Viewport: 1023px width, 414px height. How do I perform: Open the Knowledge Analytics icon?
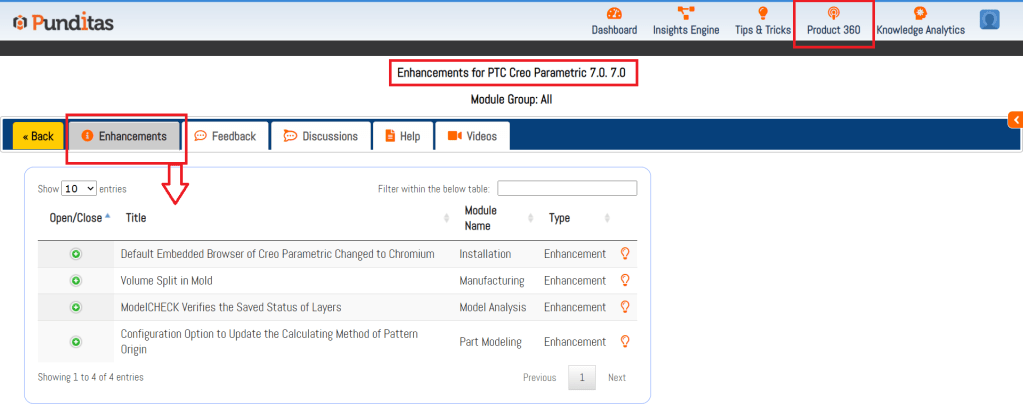click(x=920, y=14)
